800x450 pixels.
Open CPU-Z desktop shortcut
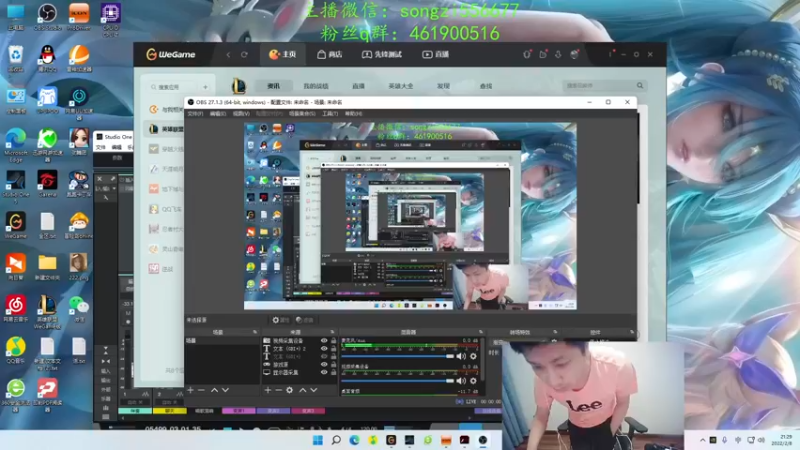coord(110,19)
